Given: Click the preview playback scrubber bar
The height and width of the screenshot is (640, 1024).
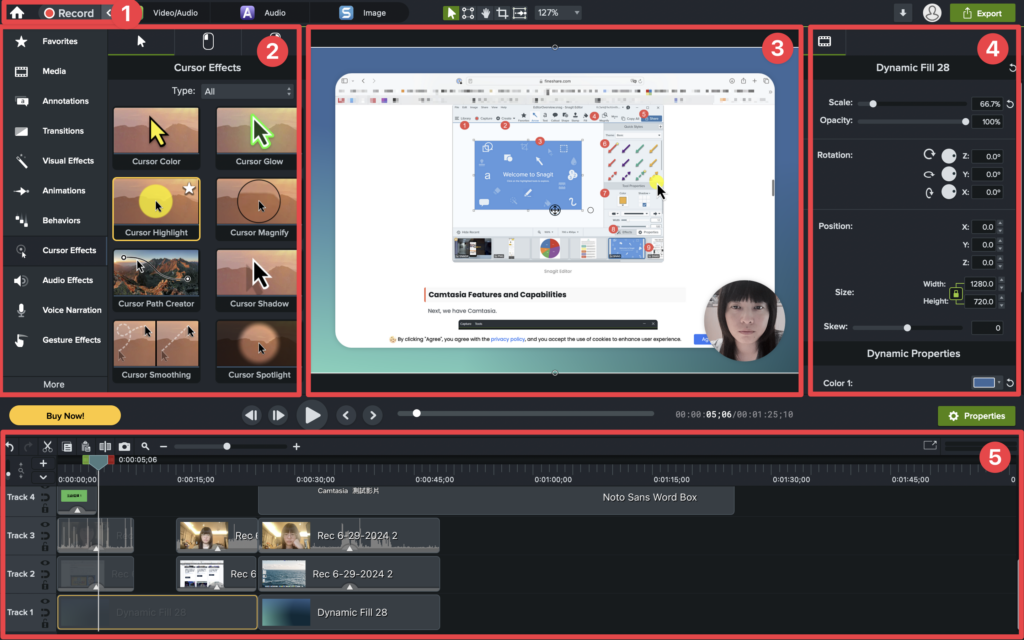Looking at the screenshot, I should click(x=526, y=413).
